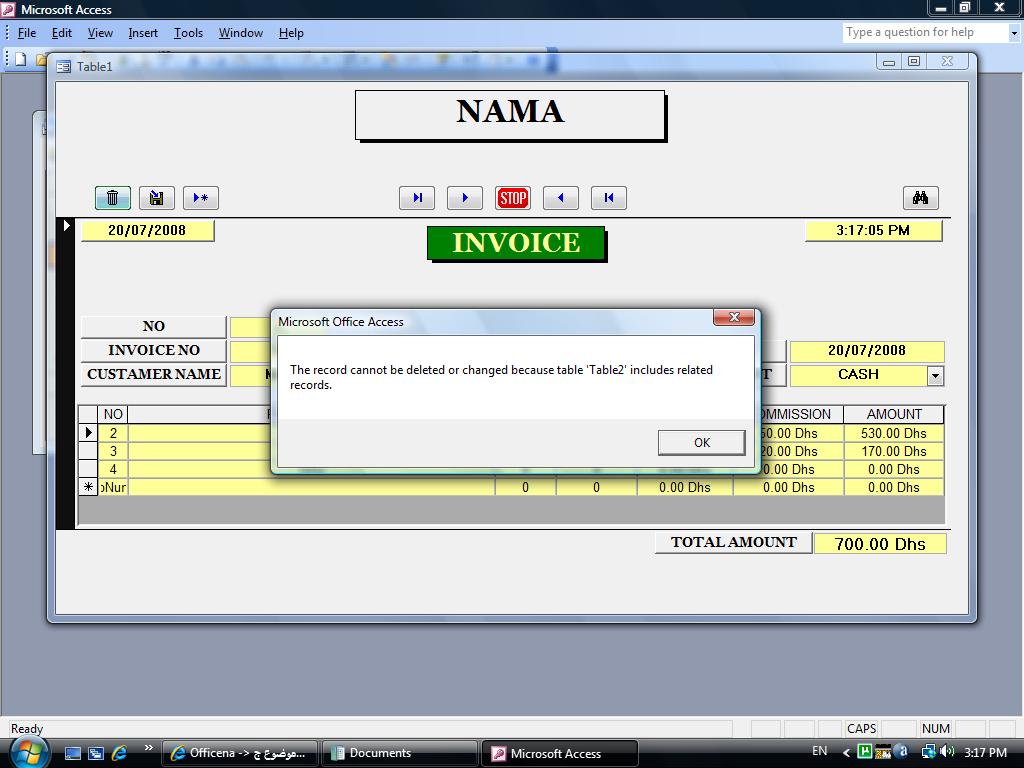Click the network tray icon
This screenshot has height=768, width=1024.
point(929,752)
